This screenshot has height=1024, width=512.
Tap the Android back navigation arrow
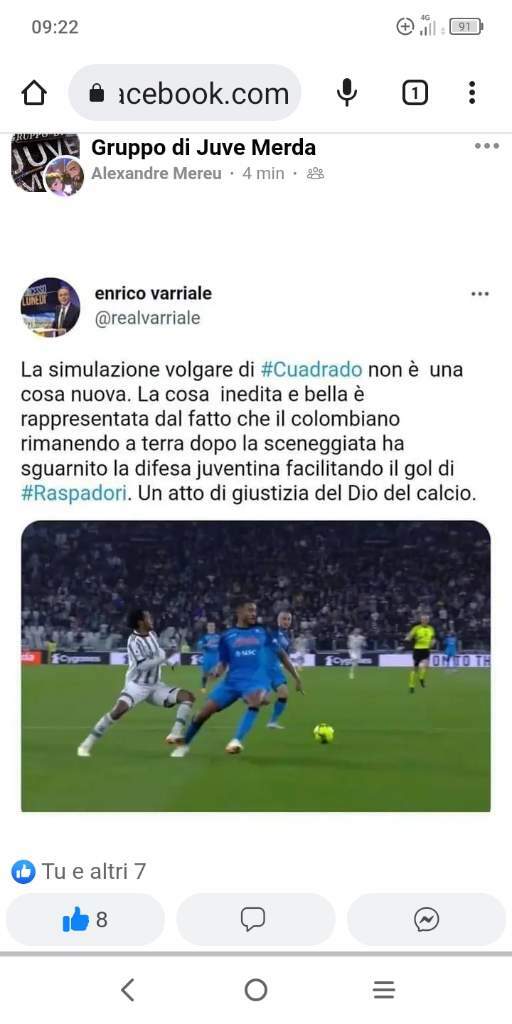[128, 990]
